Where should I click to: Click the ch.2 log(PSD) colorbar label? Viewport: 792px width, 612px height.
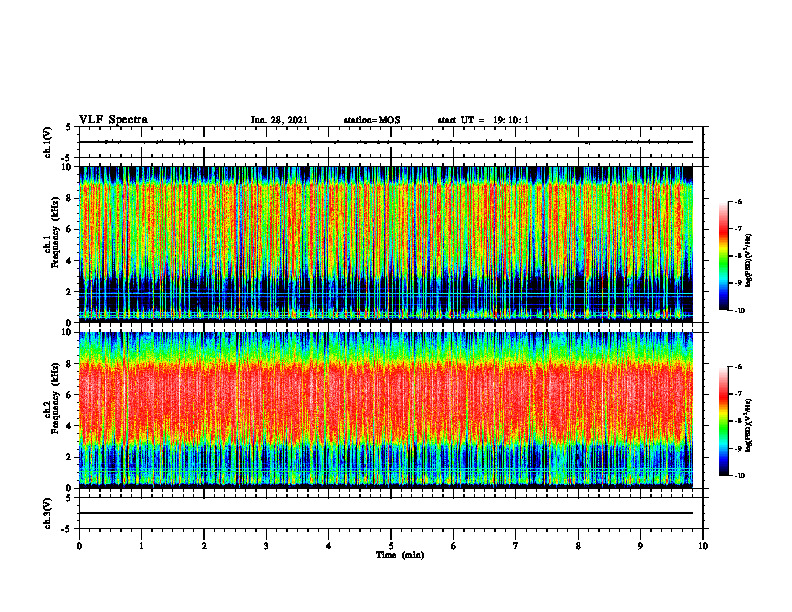tap(750, 426)
